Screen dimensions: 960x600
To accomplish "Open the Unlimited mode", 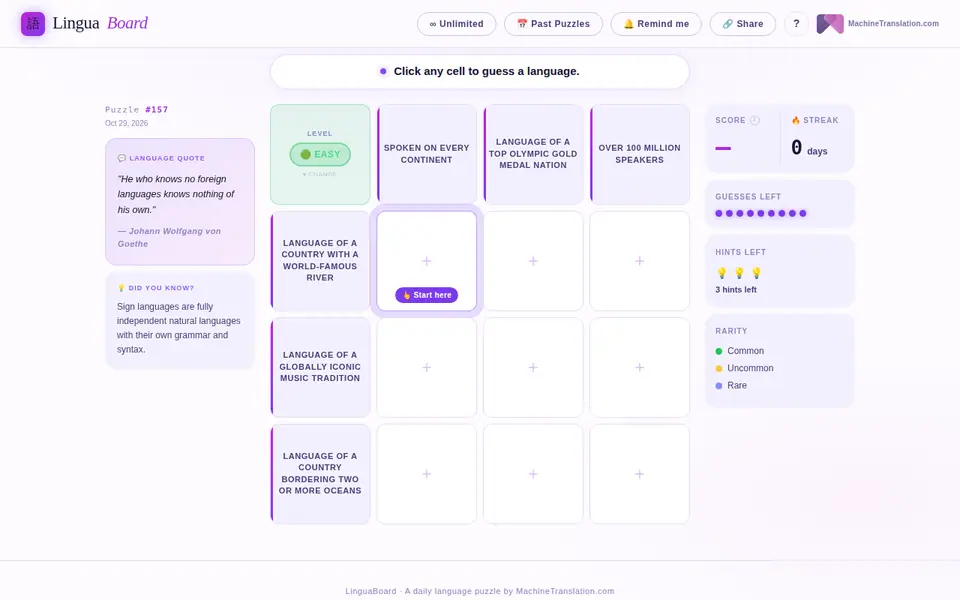I will (456, 24).
